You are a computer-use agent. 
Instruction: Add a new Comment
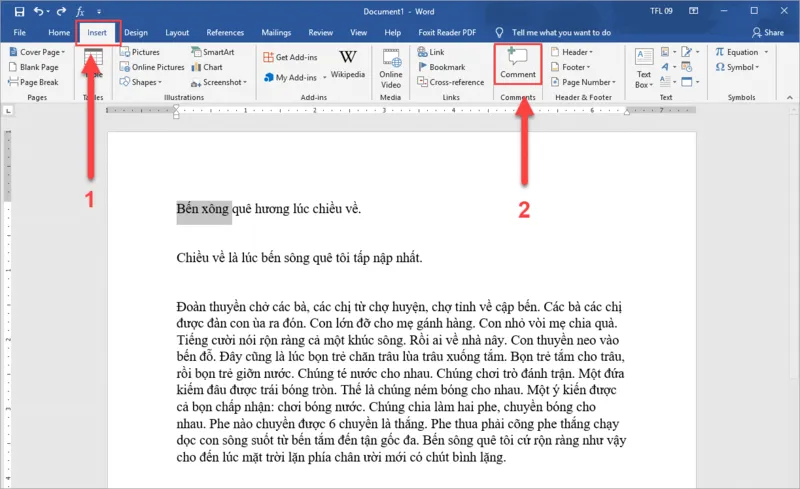point(518,64)
